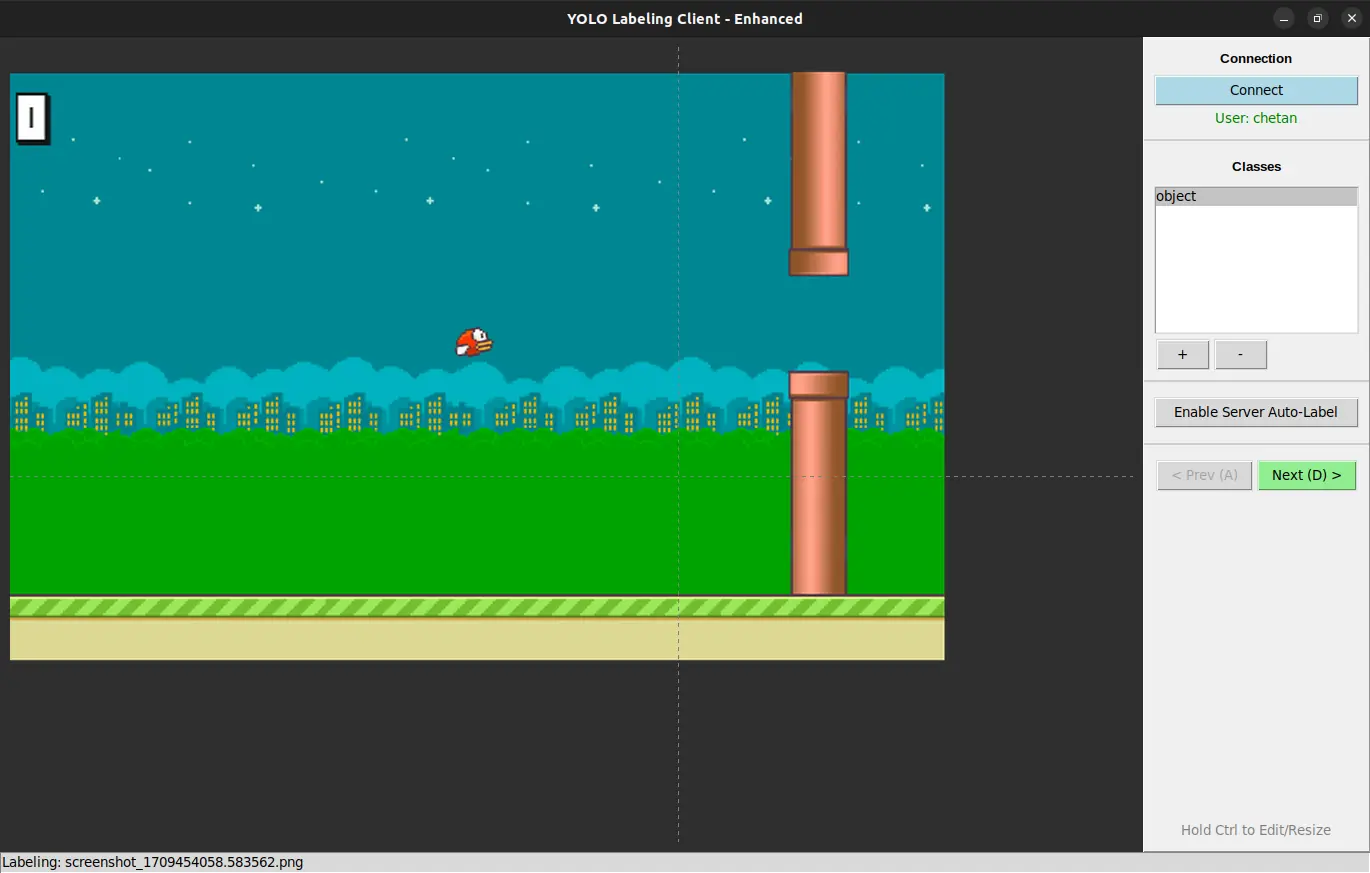This screenshot has width=1370, height=873.
Task: Remove class using the minus button
Action: click(1241, 355)
